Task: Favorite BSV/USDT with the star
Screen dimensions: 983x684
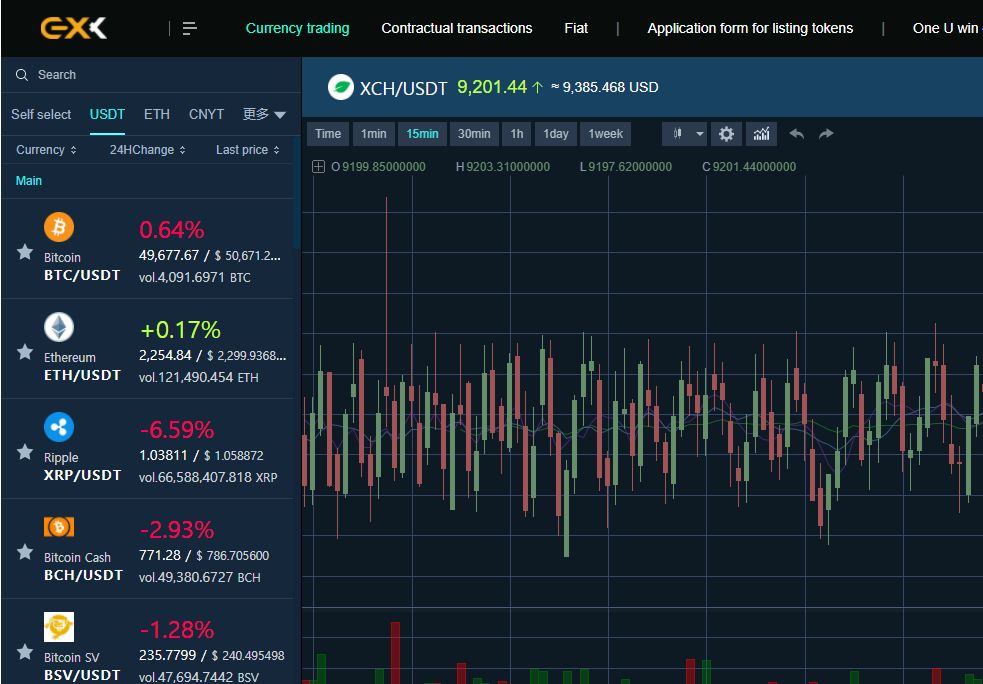Action: click(25, 652)
